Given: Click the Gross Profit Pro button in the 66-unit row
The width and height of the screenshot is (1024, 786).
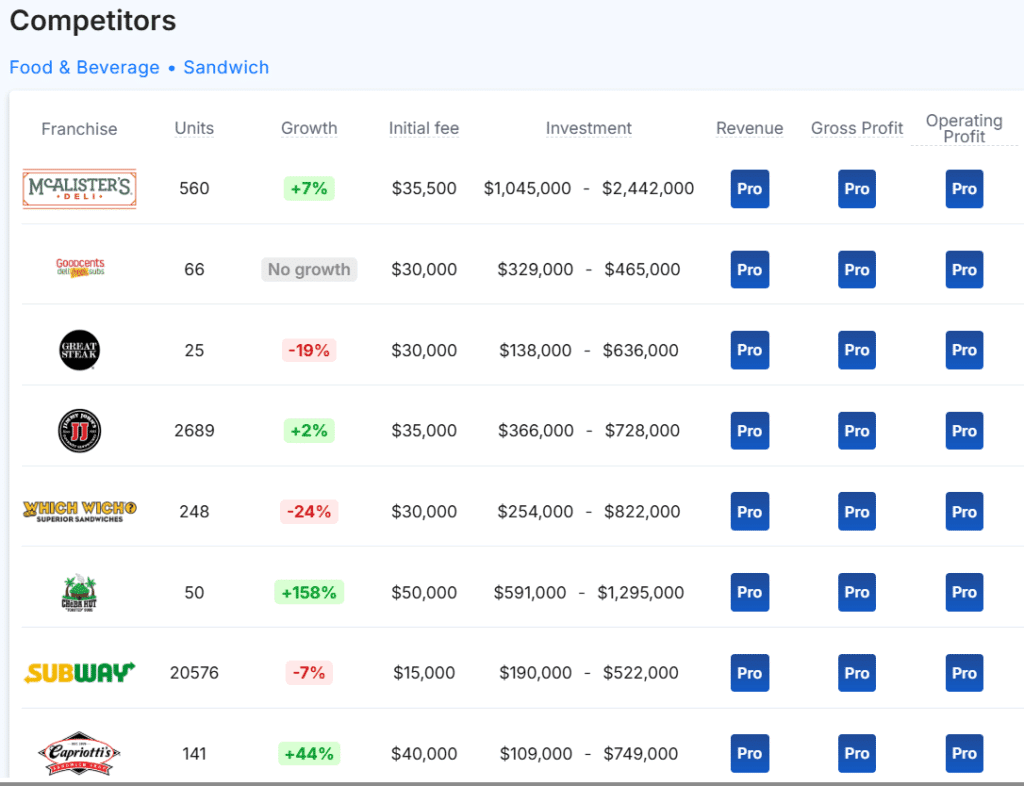Looking at the screenshot, I should pos(857,270).
